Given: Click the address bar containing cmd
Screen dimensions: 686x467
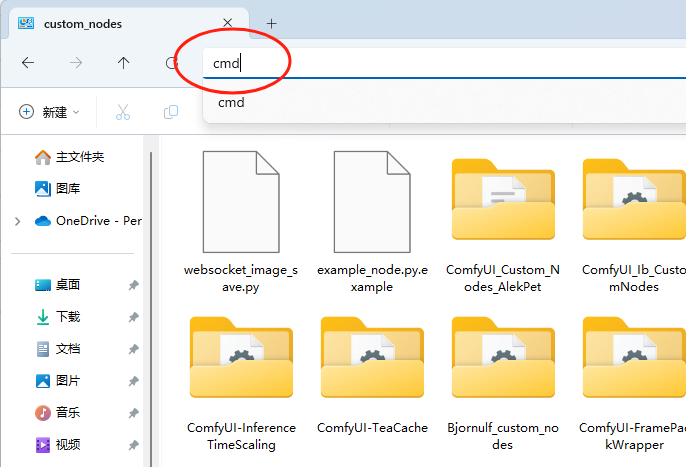Looking at the screenshot, I should click(444, 63).
